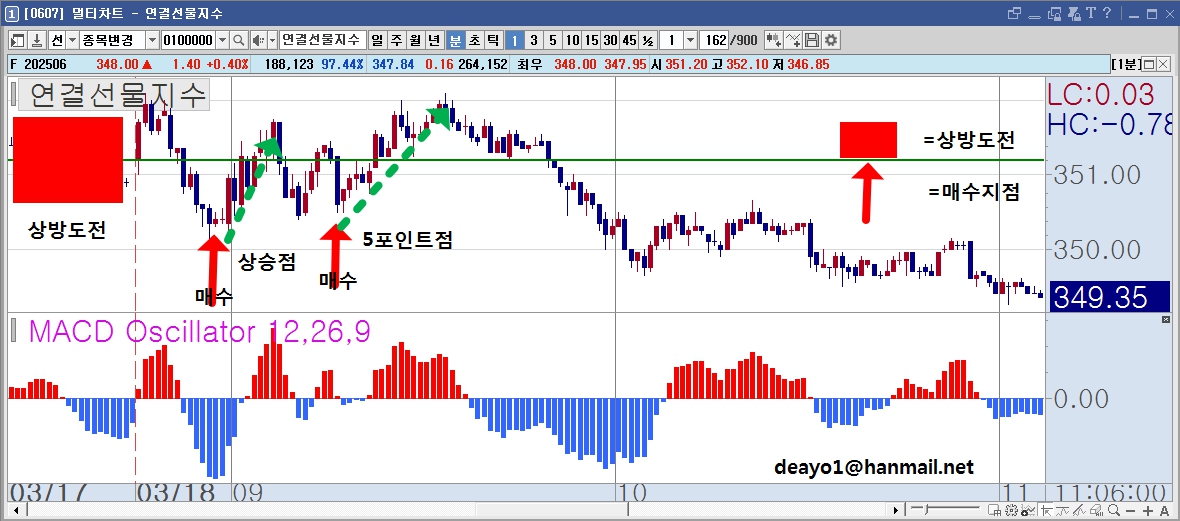This screenshot has width=1180, height=521.
Task: Click the bottom wave line tool icon
Action: point(1063,510)
